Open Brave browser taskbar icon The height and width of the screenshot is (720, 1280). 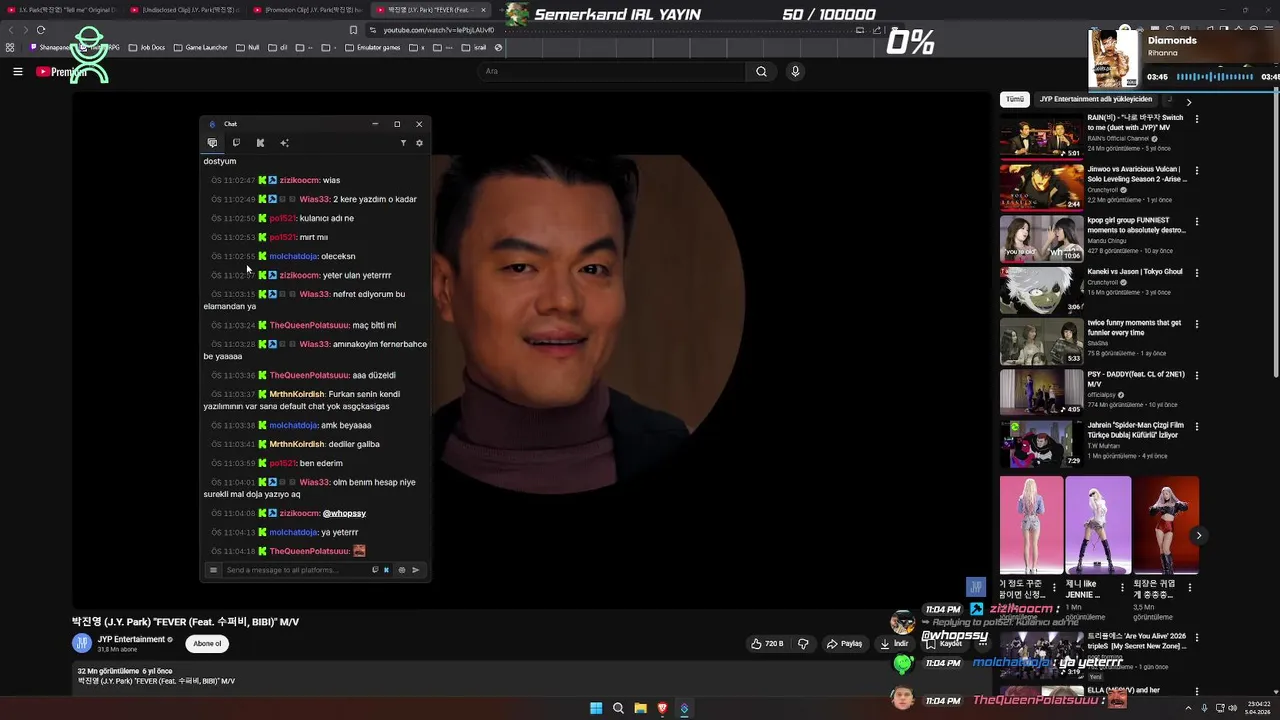(x=662, y=708)
